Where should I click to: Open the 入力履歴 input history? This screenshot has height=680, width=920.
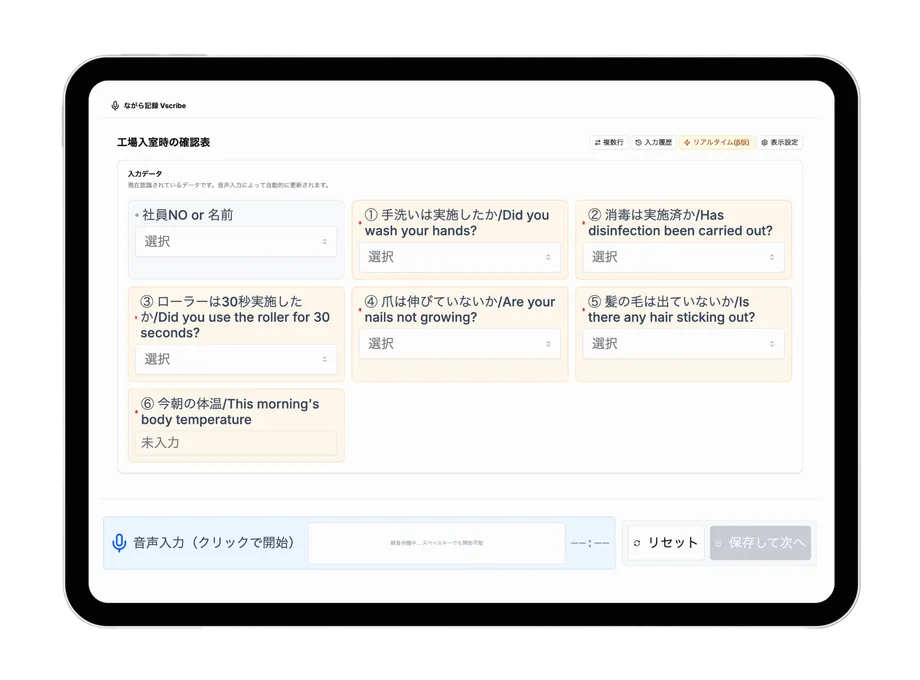pos(652,143)
